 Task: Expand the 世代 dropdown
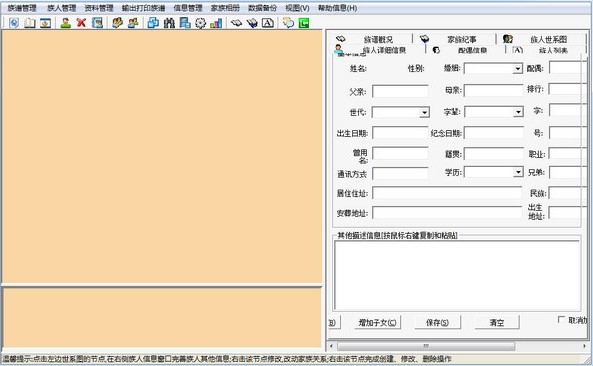pyautogui.click(x=424, y=112)
